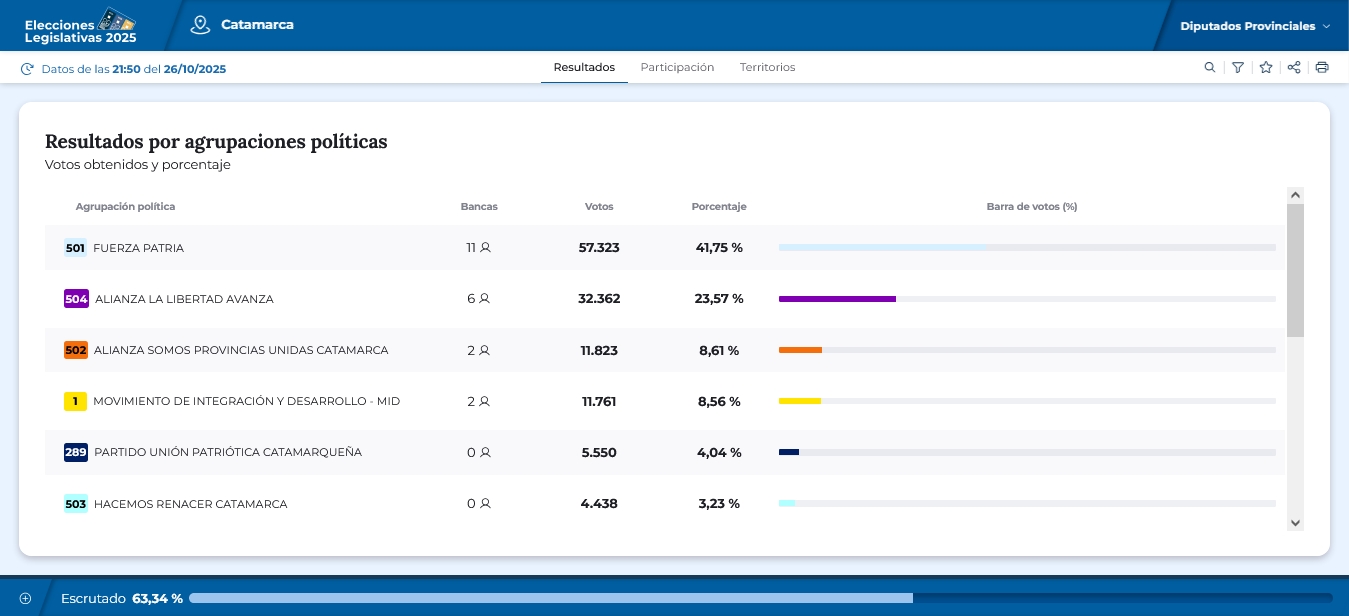Click the share icon
The height and width of the screenshot is (616, 1349).
(1294, 67)
